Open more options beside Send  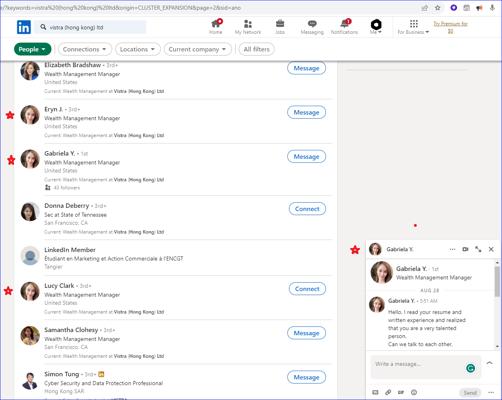coord(491,392)
